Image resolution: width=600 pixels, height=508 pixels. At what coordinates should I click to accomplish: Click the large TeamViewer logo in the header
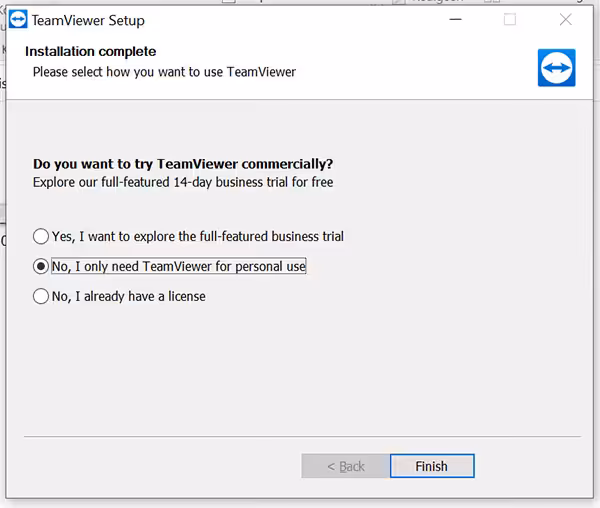pyautogui.click(x=556, y=67)
